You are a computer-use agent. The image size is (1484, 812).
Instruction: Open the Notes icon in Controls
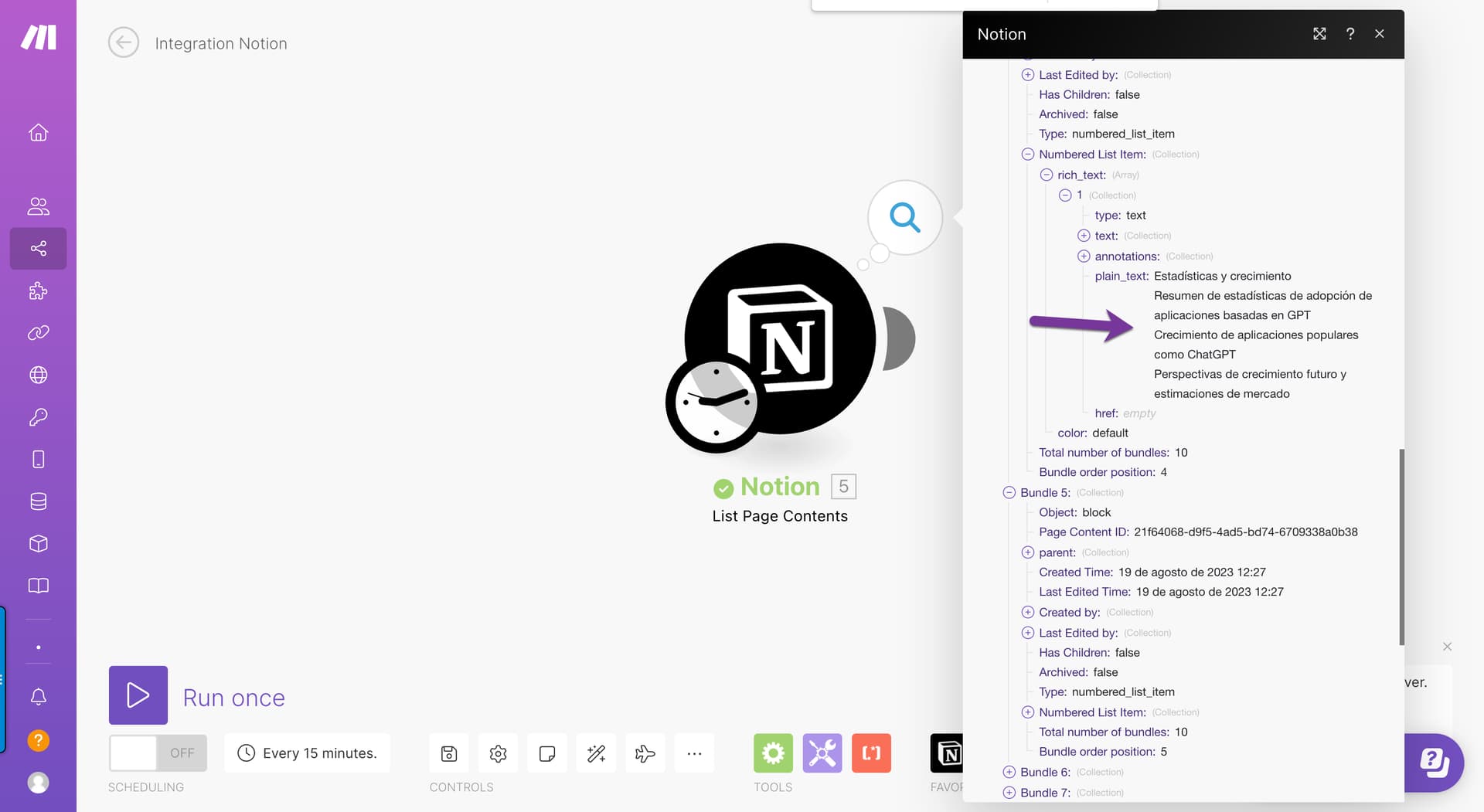547,753
